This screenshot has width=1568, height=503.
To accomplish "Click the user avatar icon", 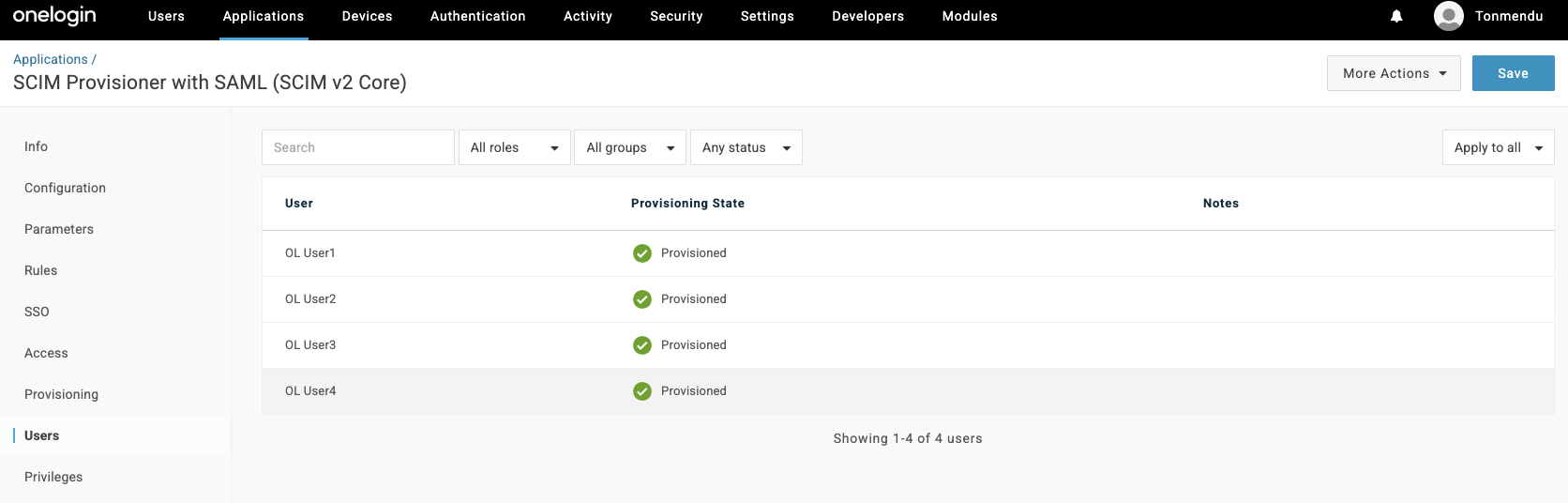I will pyautogui.click(x=1448, y=16).
